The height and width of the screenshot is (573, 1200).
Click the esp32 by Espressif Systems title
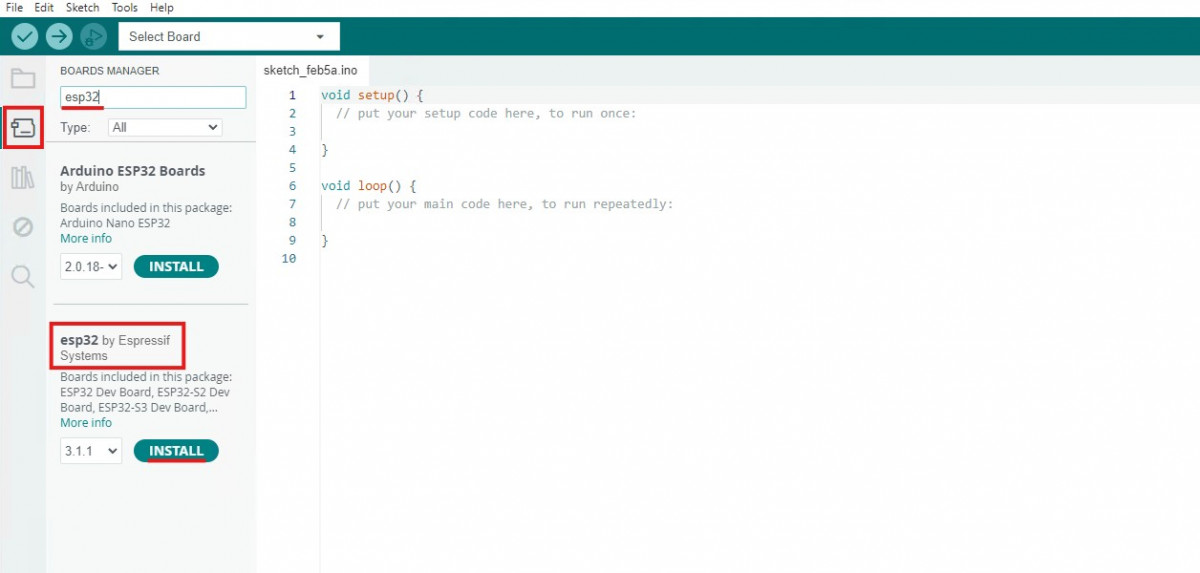pos(115,348)
